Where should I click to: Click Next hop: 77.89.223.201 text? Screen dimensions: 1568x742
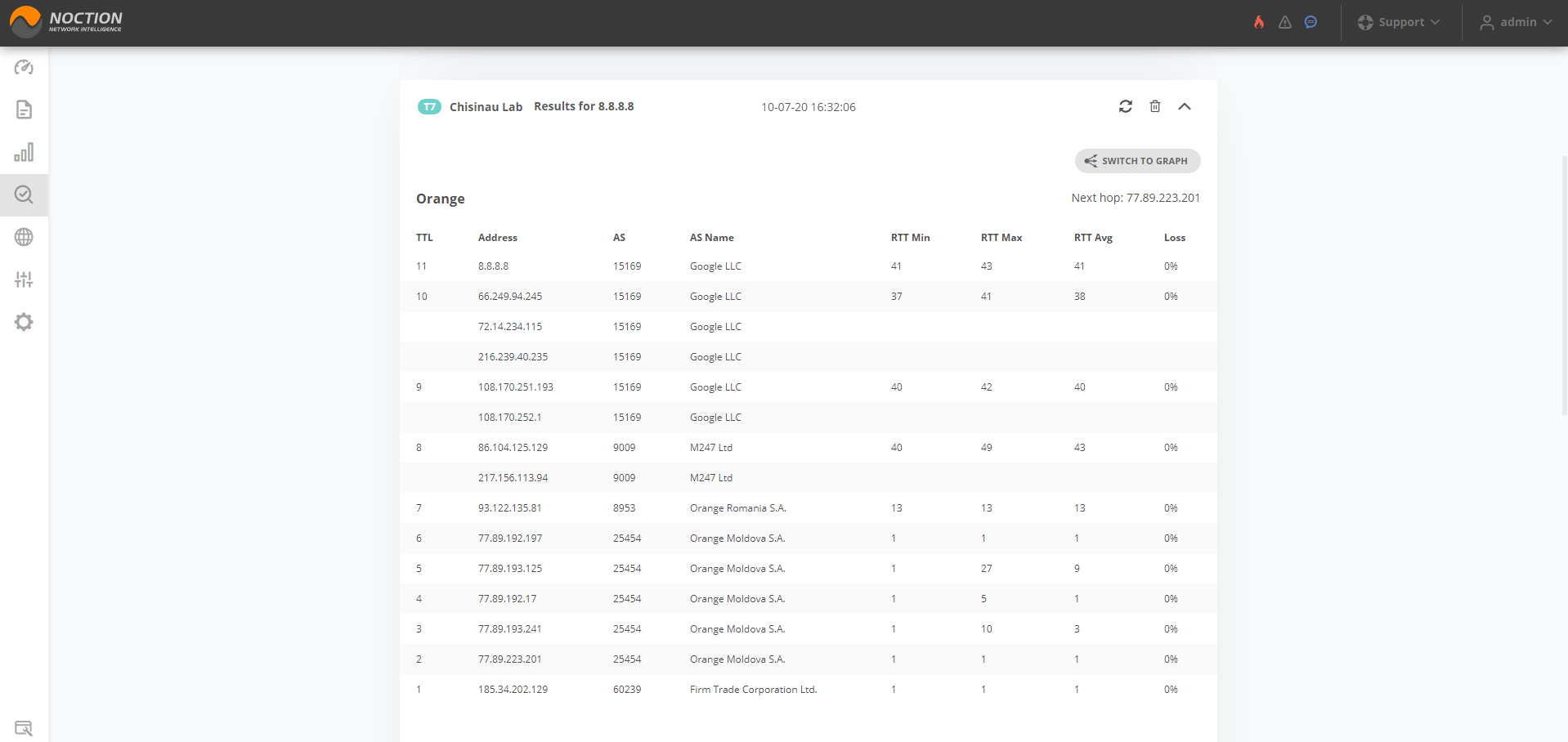[x=1136, y=198]
